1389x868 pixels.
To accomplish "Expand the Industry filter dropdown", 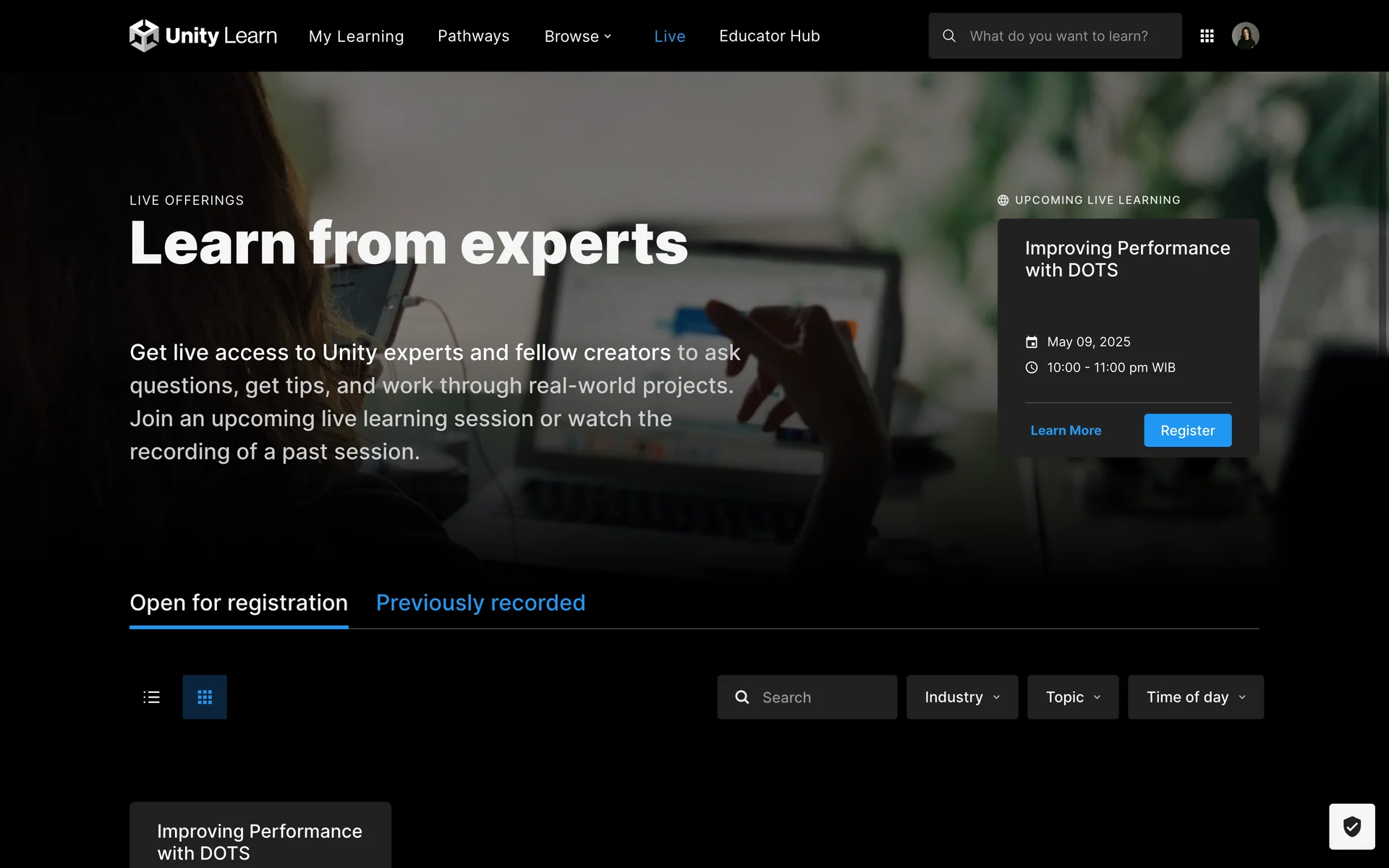I will 961,697.
